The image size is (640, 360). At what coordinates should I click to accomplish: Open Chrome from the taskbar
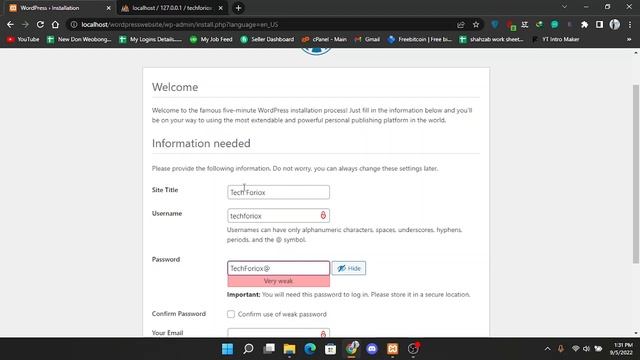click(x=351, y=349)
